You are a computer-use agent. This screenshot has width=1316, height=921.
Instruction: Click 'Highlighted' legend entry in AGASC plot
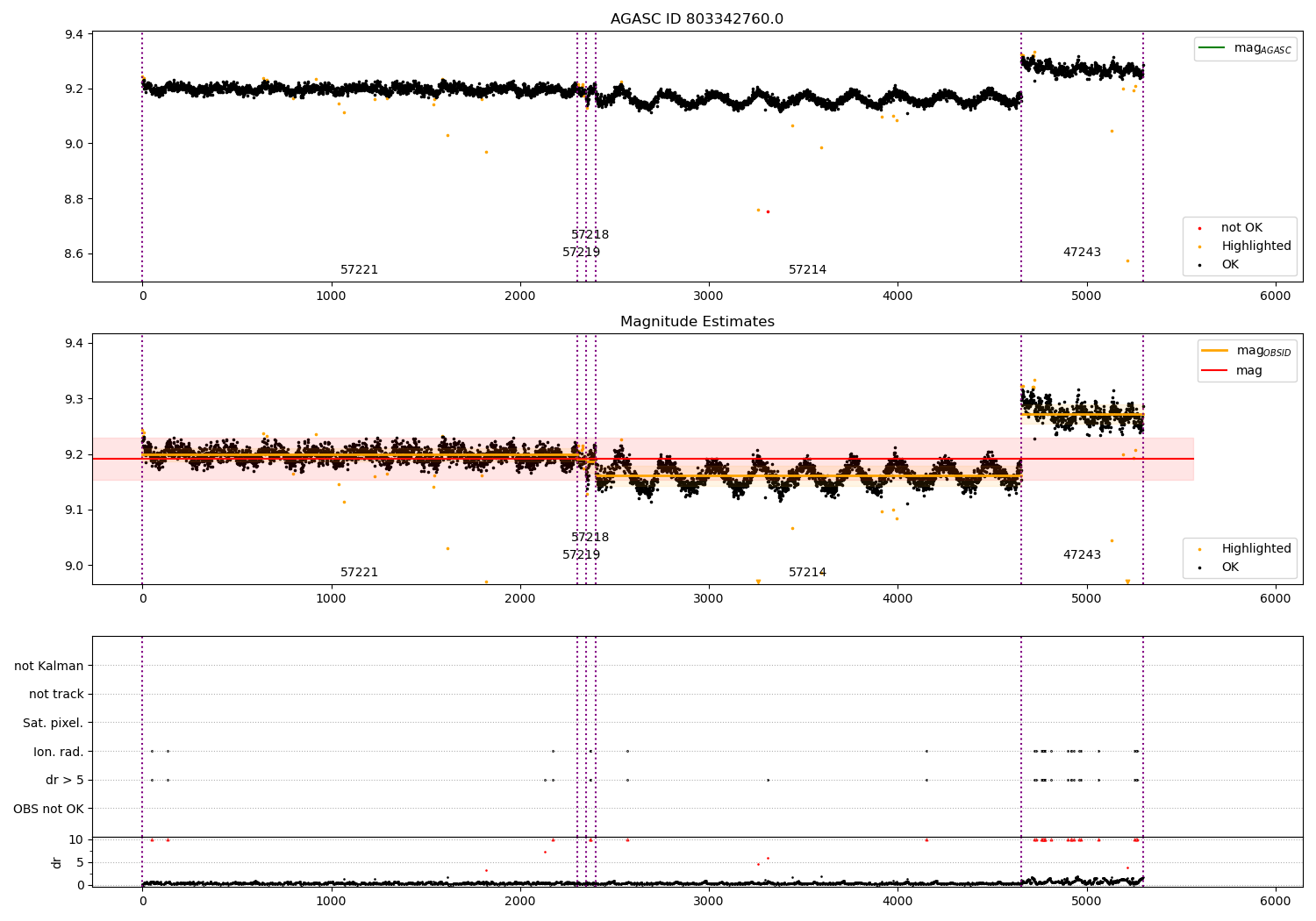(1256, 246)
